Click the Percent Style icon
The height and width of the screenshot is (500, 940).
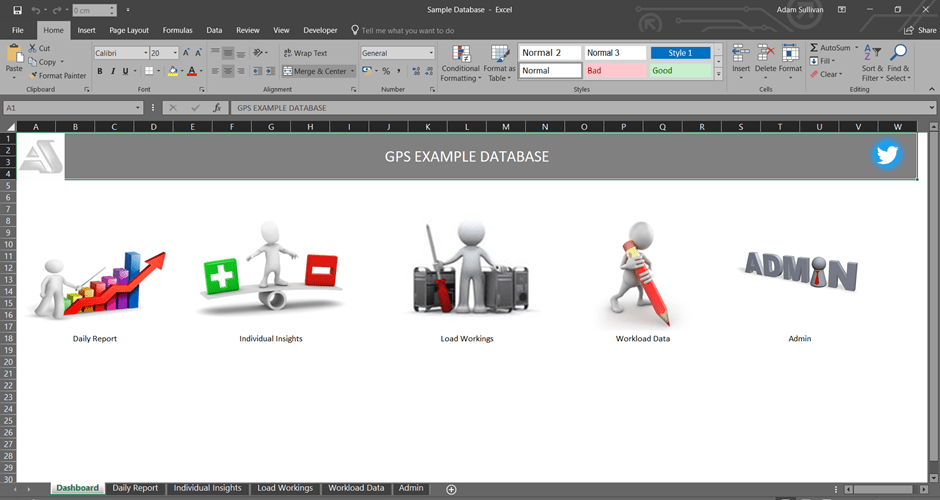click(386, 71)
